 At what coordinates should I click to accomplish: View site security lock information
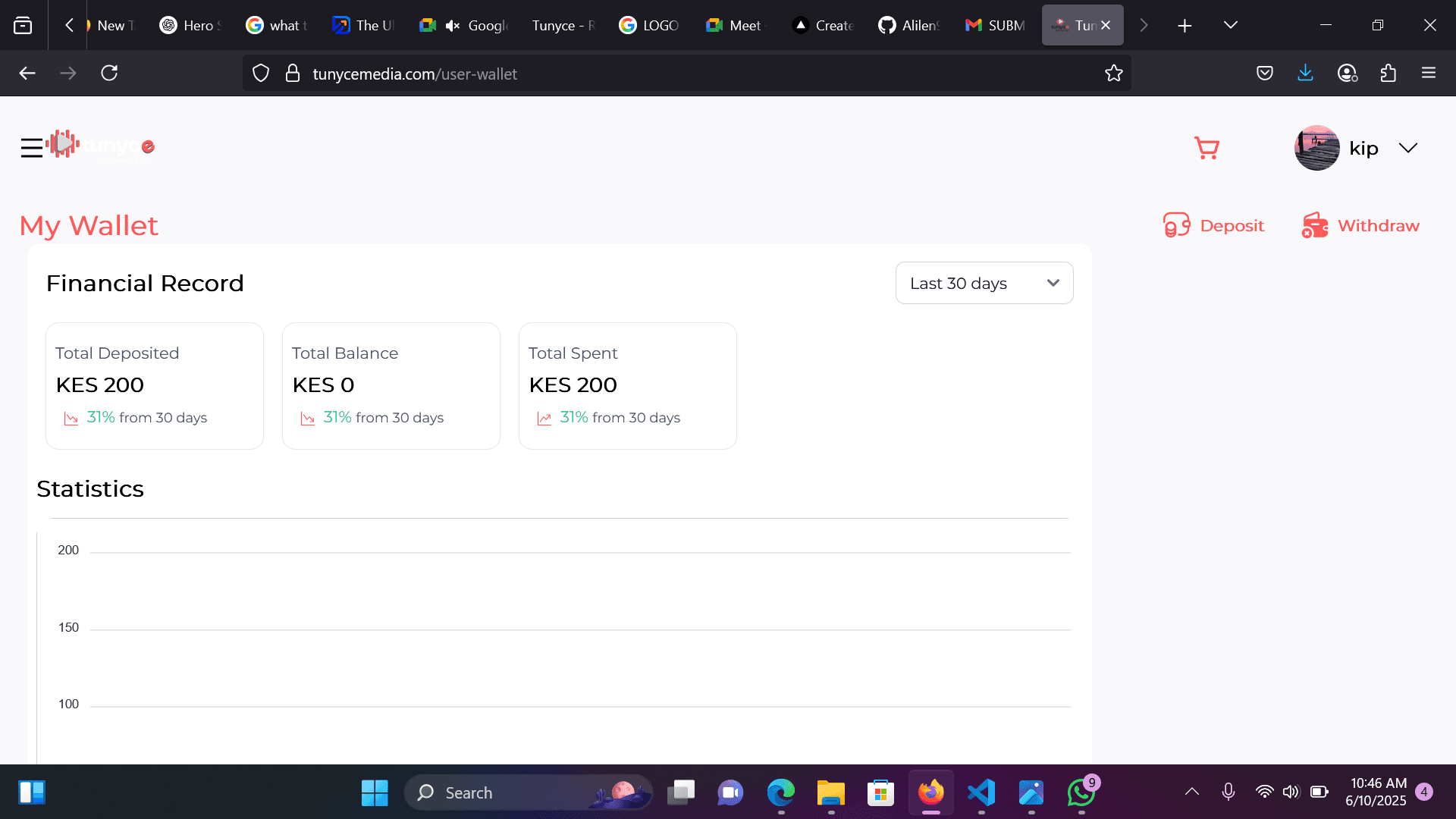tap(293, 74)
